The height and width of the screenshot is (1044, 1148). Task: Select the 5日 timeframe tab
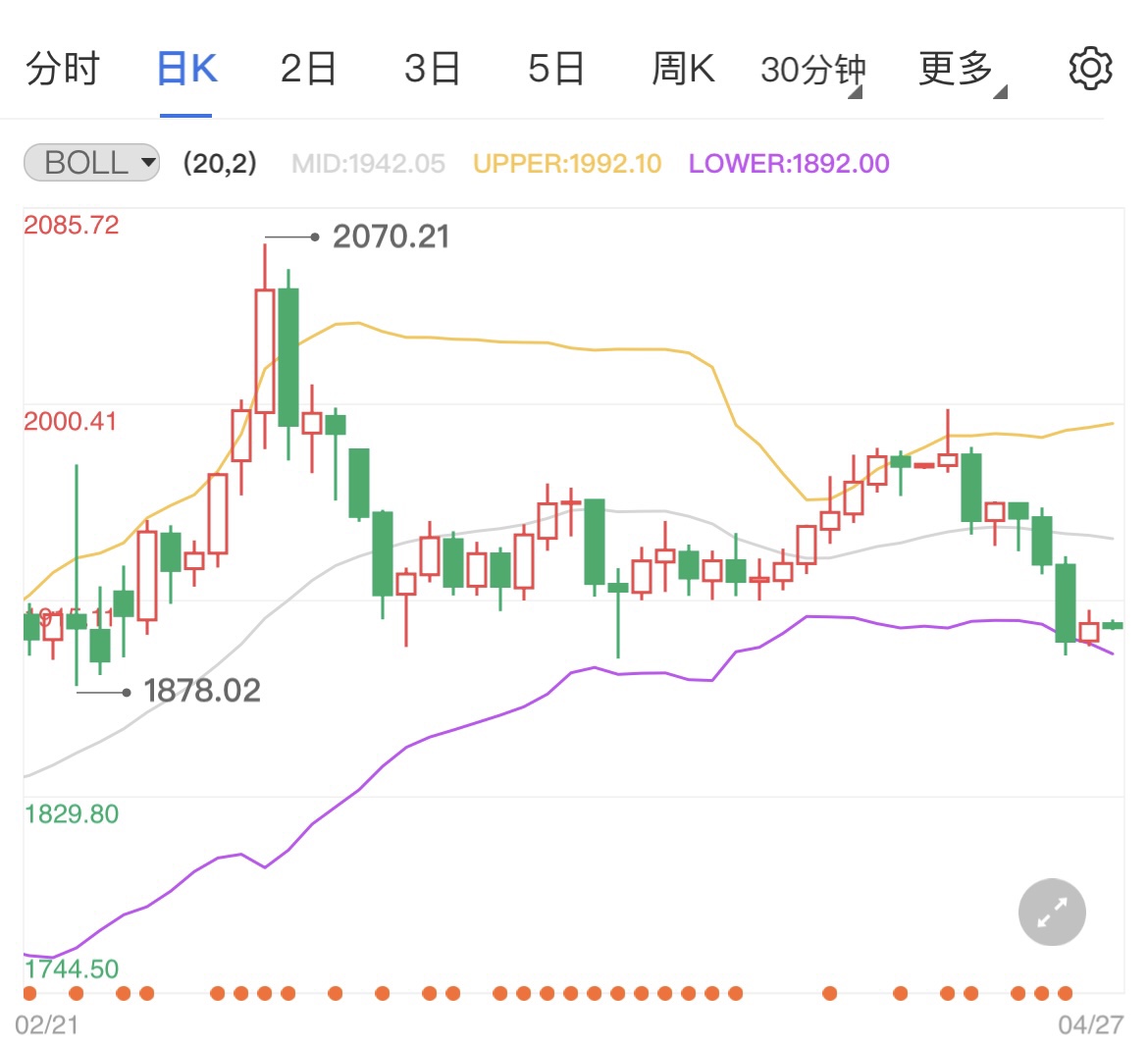(555, 68)
